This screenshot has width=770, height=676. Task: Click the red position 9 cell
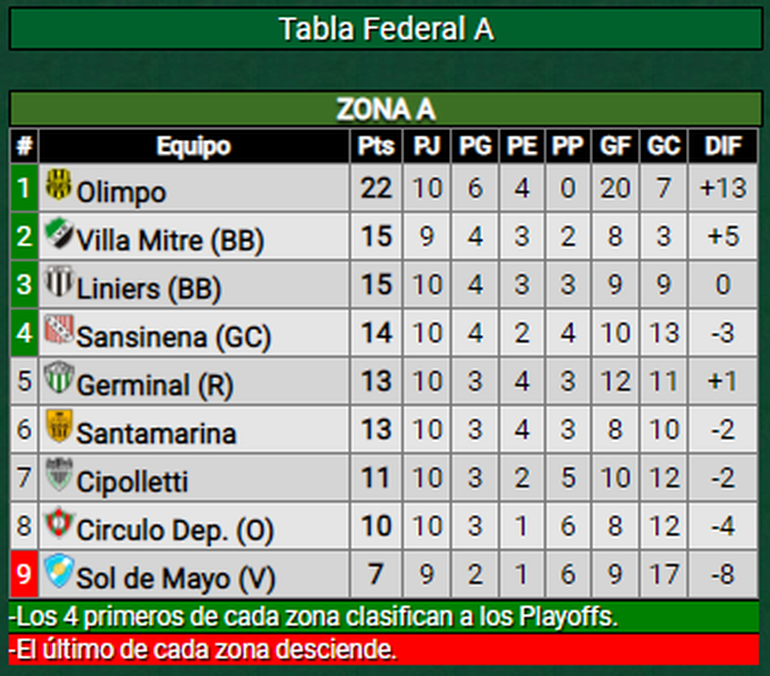point(24,575)
